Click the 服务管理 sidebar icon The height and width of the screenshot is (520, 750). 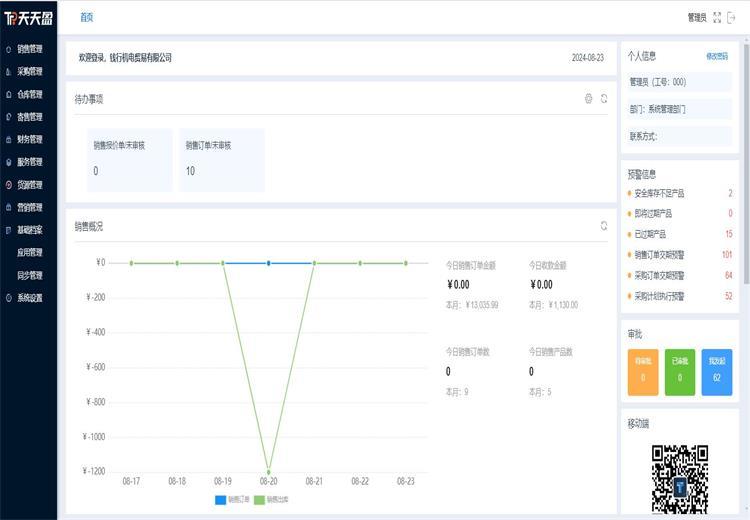click(x=9, y=162)
